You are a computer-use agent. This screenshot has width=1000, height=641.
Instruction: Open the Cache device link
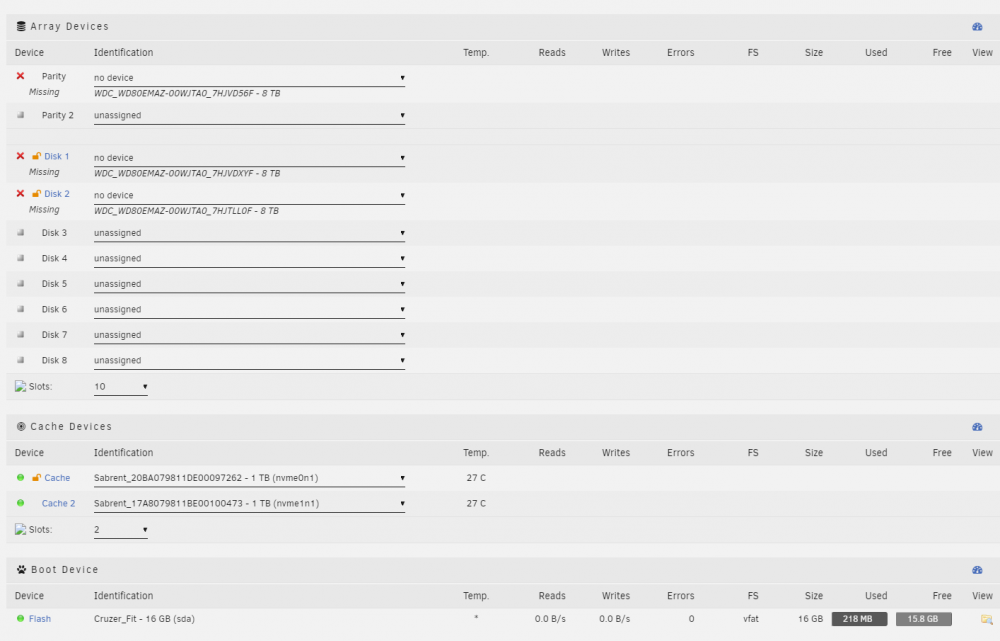coord(57,478)
